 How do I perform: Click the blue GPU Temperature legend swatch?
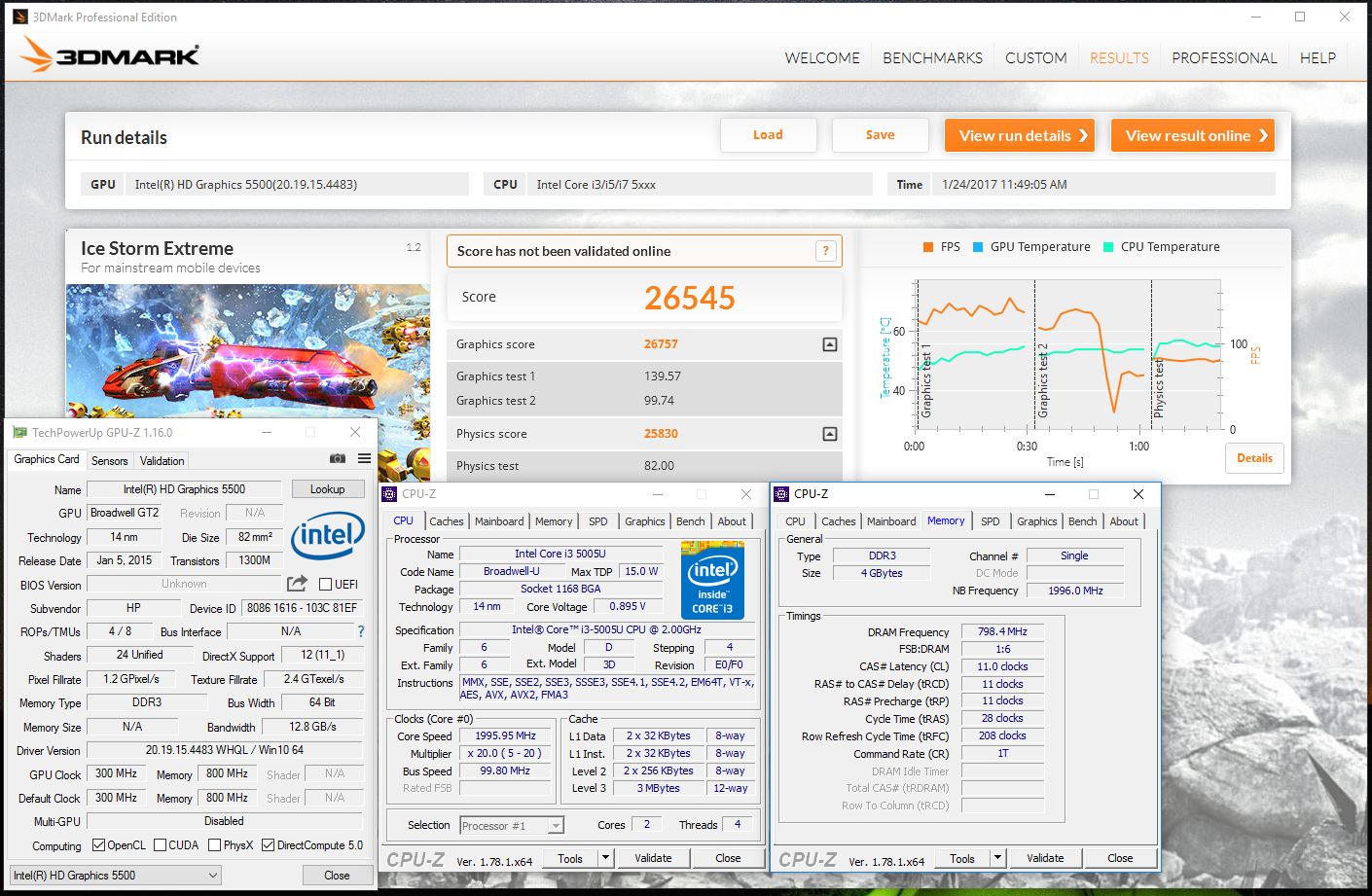tap(978, 247)
